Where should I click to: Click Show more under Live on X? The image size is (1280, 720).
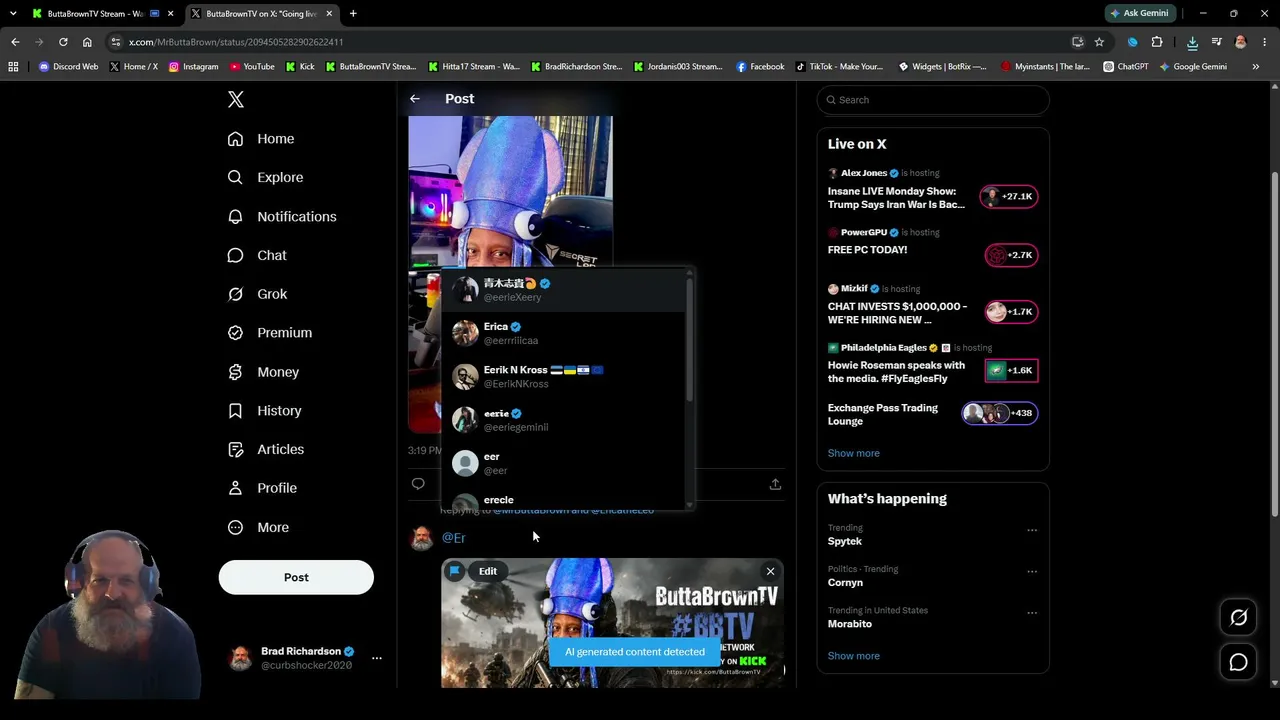pyautogui.click(x=854, y=453)
